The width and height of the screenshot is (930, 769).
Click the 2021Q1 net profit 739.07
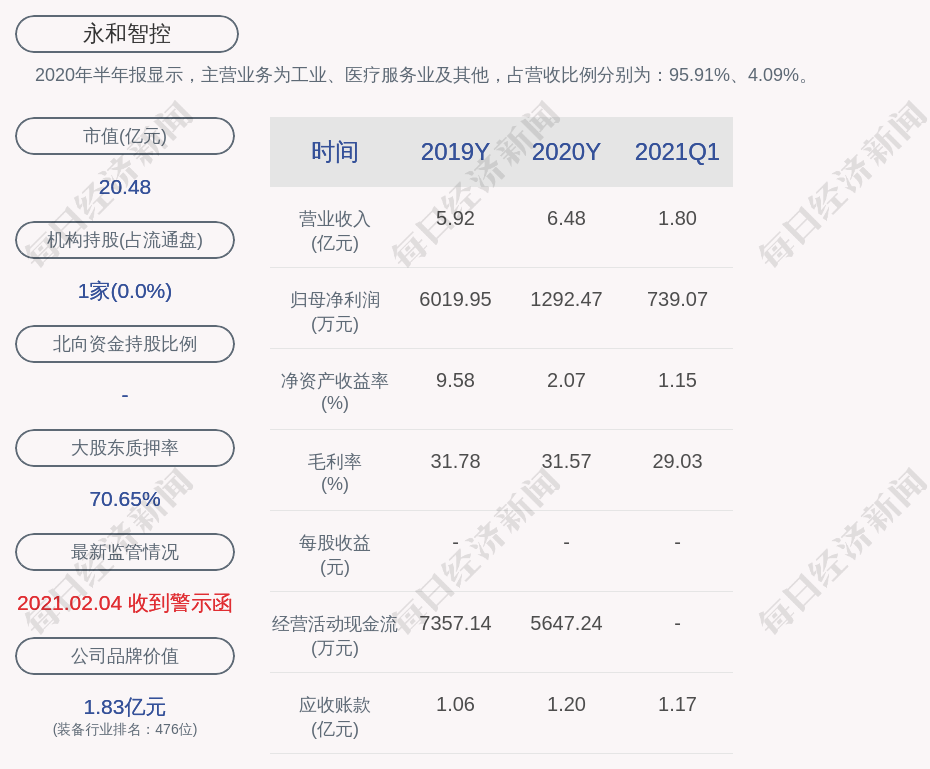677,299
